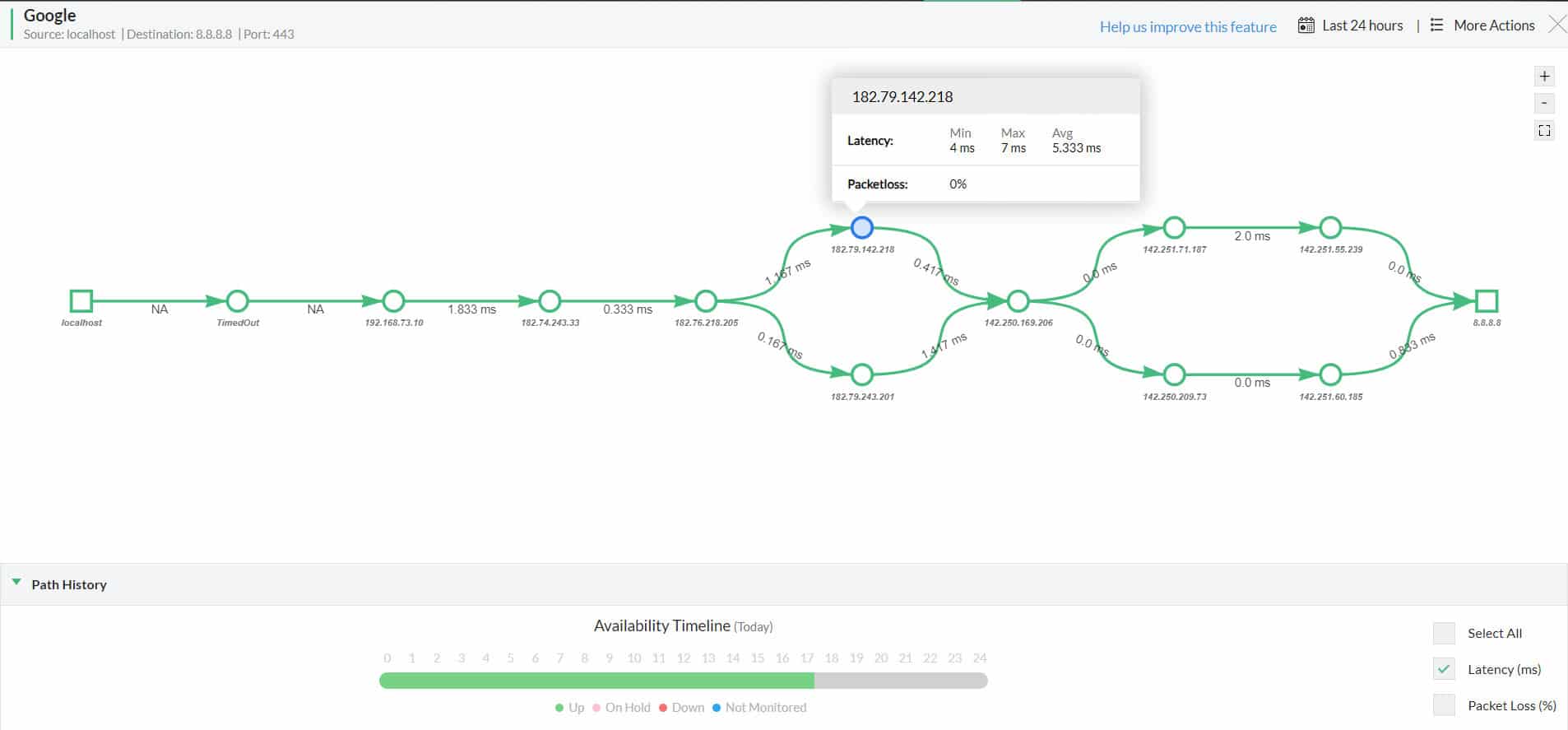The height and width of the screenshot is (730, 1568).
Task: Select hop node 142.251.60.185
Action: tap(1330, 374)
